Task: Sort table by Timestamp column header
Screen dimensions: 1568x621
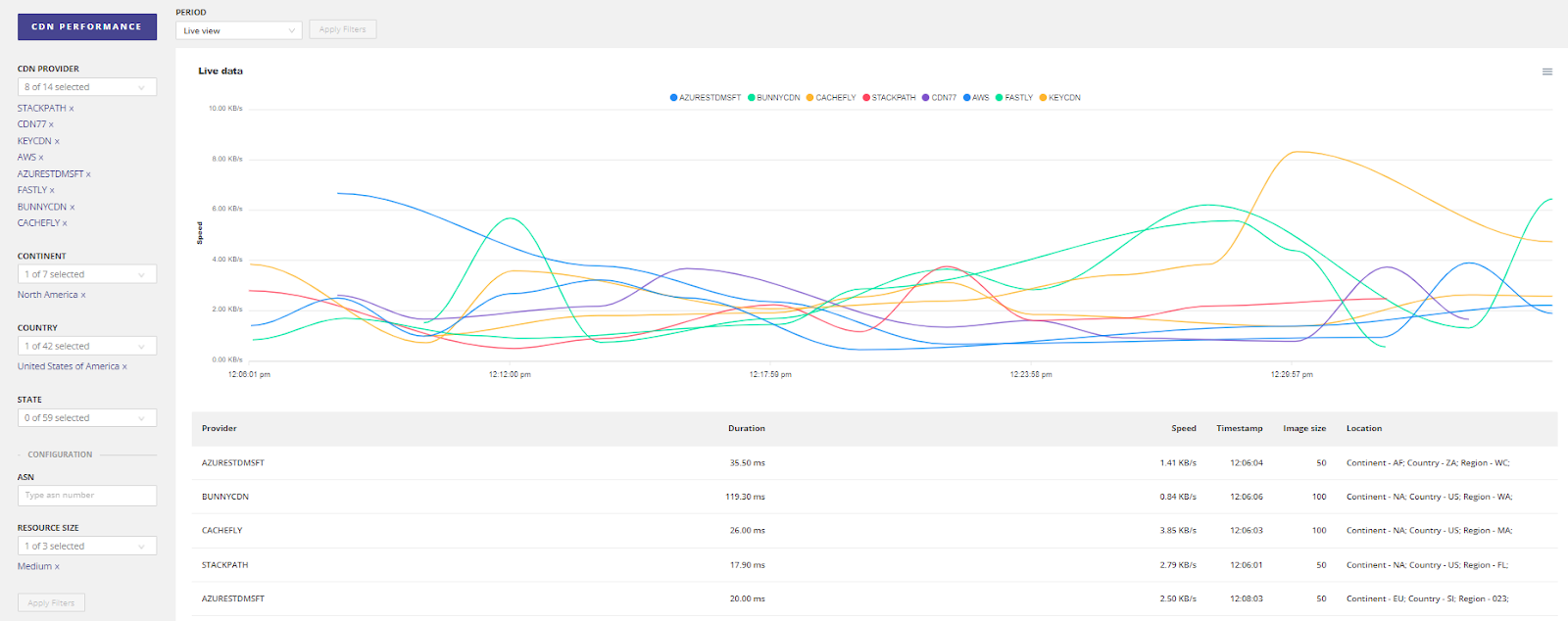Action: click(1240, 429)
